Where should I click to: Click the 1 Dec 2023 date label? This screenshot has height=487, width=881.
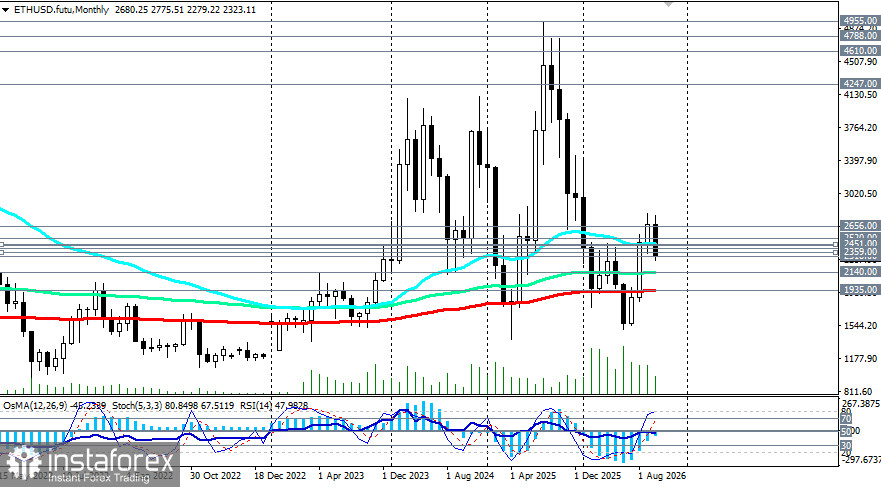(405, 476)
